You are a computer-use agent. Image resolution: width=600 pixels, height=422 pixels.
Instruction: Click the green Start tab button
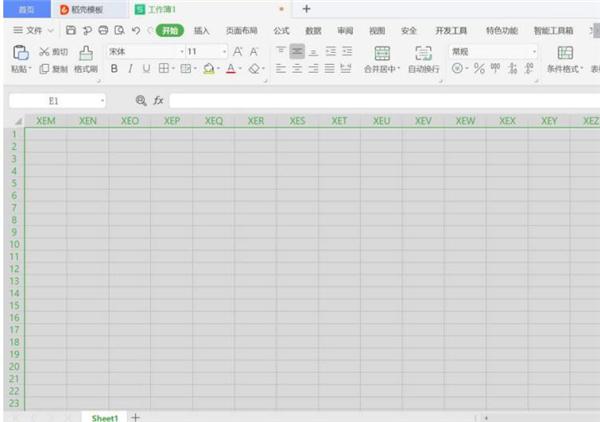tap(170, 31)
